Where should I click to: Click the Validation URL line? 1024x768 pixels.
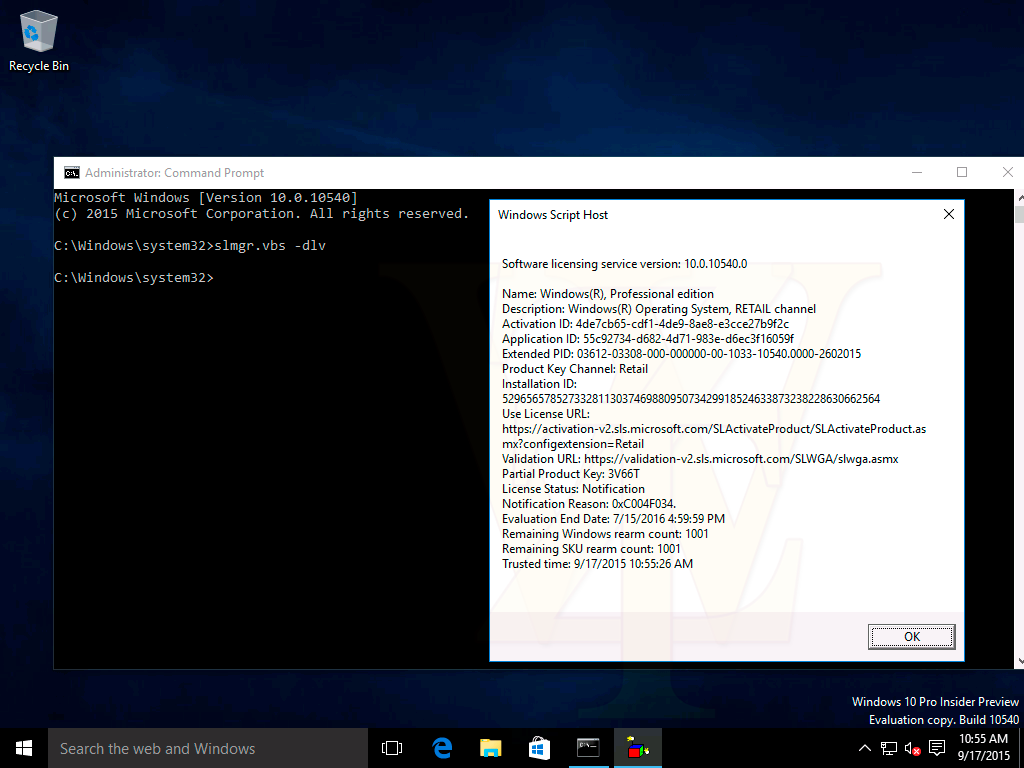pos(700,458)
